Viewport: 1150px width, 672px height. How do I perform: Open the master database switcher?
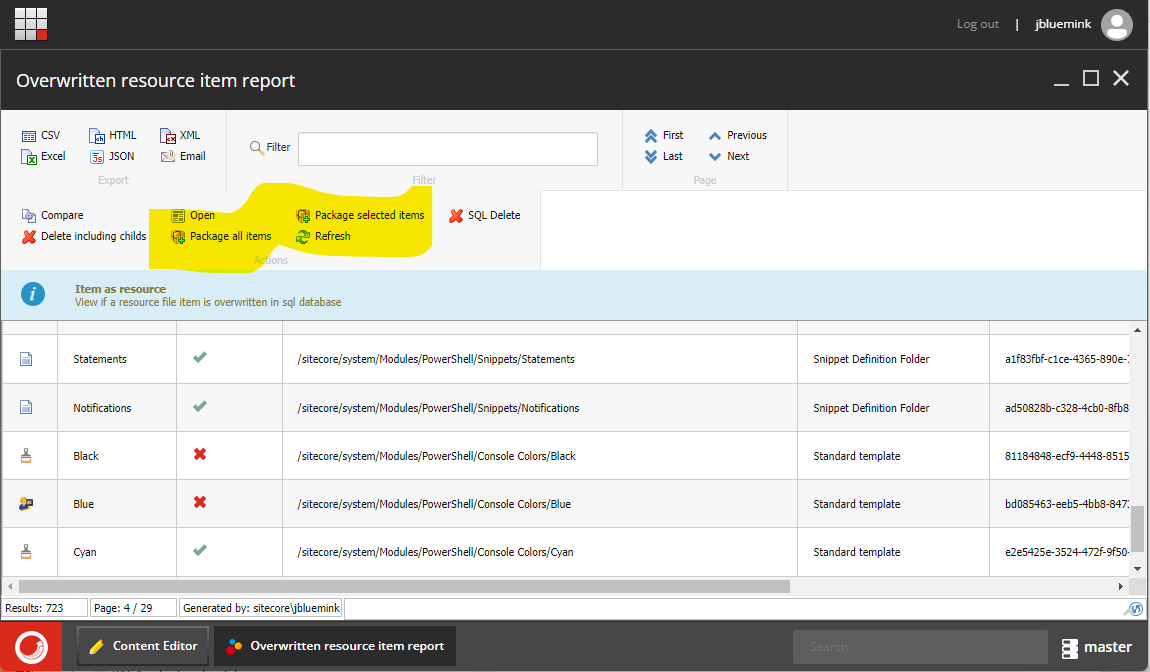coord(1096,647)
